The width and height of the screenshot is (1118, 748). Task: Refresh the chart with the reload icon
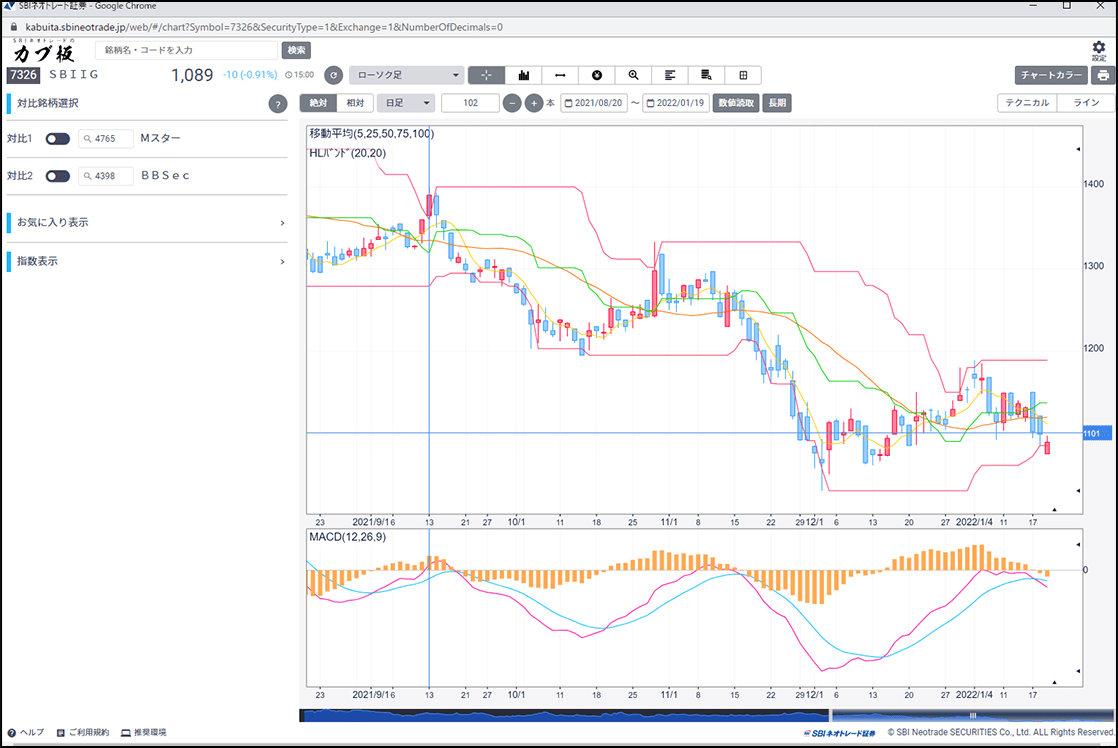tap(333, 75)
